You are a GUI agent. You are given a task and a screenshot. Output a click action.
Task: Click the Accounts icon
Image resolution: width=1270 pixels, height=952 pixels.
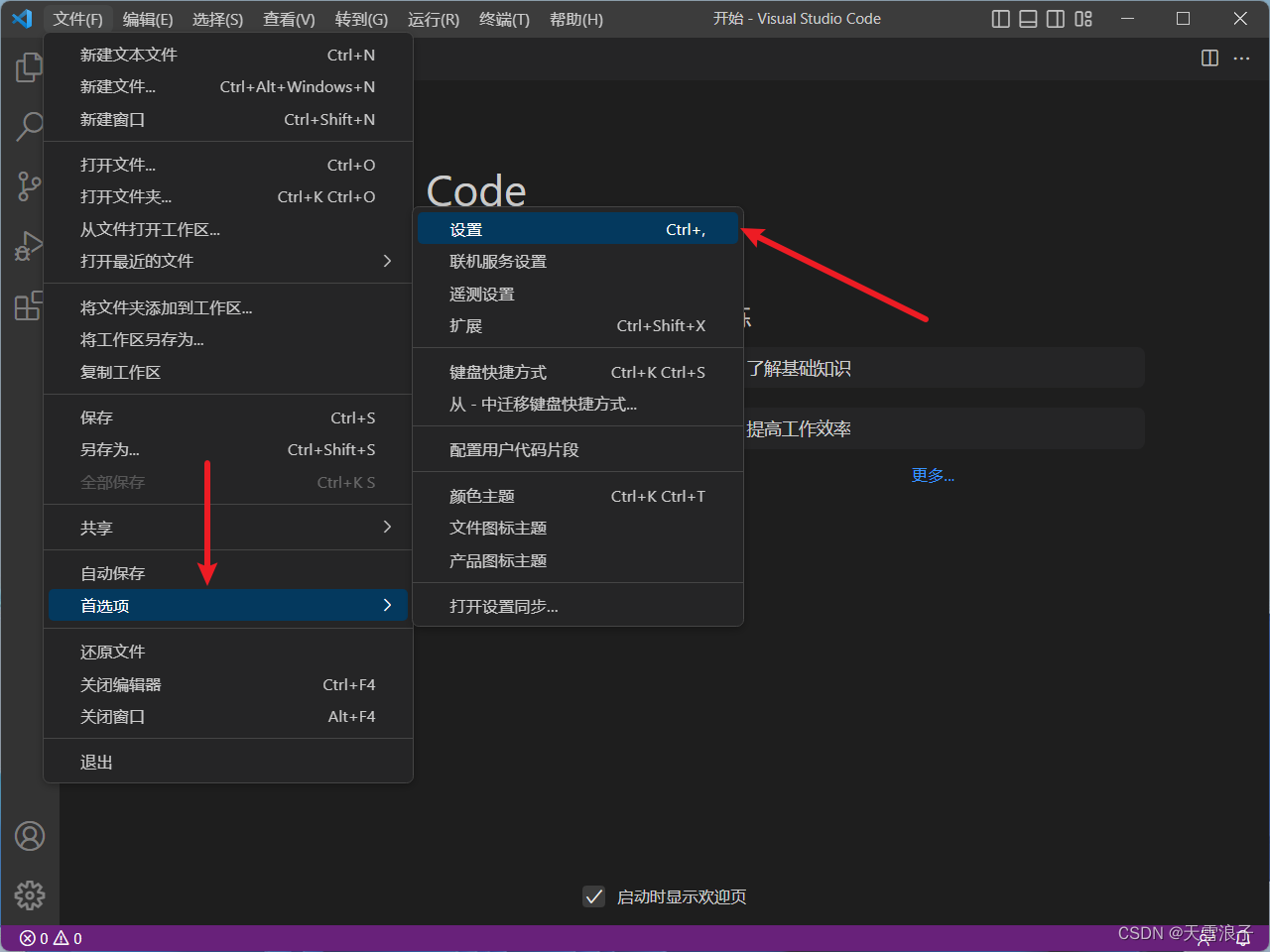(x=30, y=836)
